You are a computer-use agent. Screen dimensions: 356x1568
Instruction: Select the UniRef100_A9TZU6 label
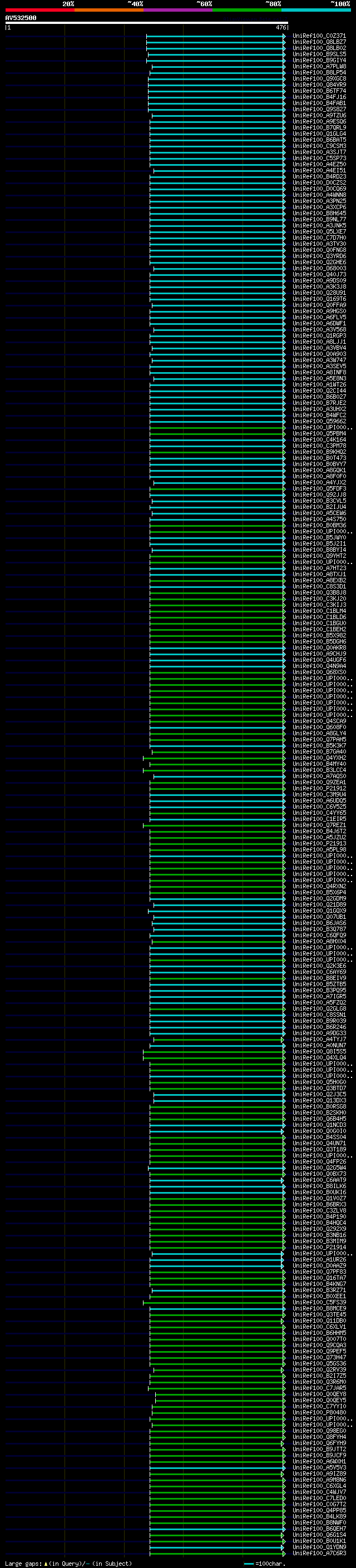point(319,115)
